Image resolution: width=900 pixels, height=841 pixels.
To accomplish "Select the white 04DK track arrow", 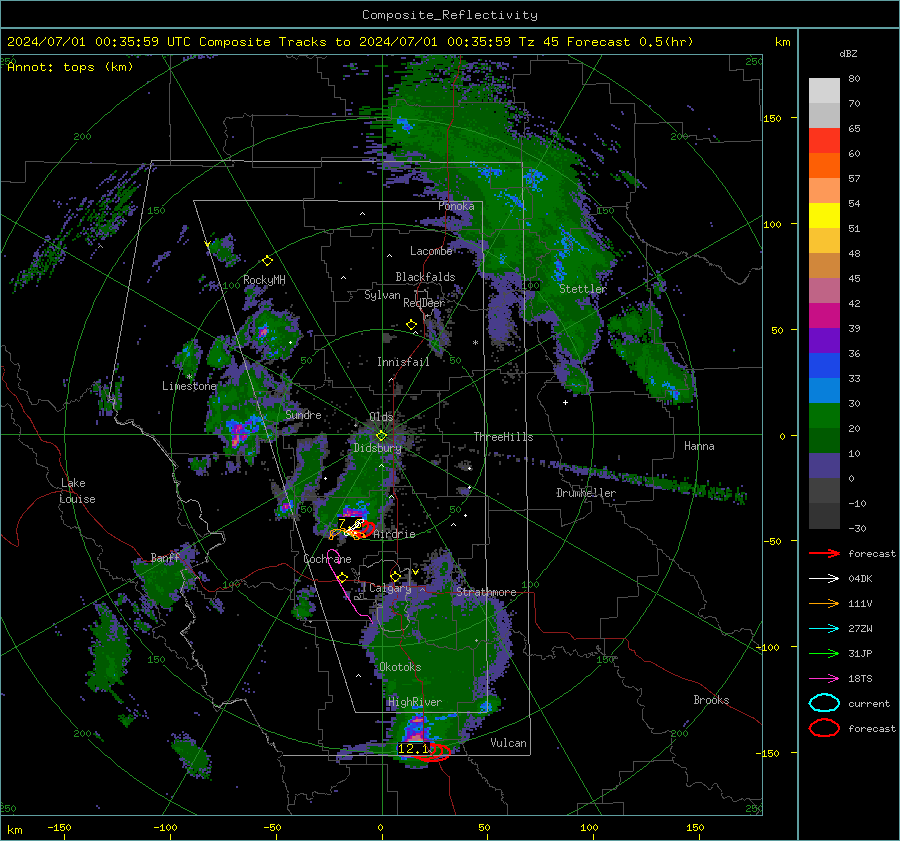I will pyautogui.click(x=824, y=579).
